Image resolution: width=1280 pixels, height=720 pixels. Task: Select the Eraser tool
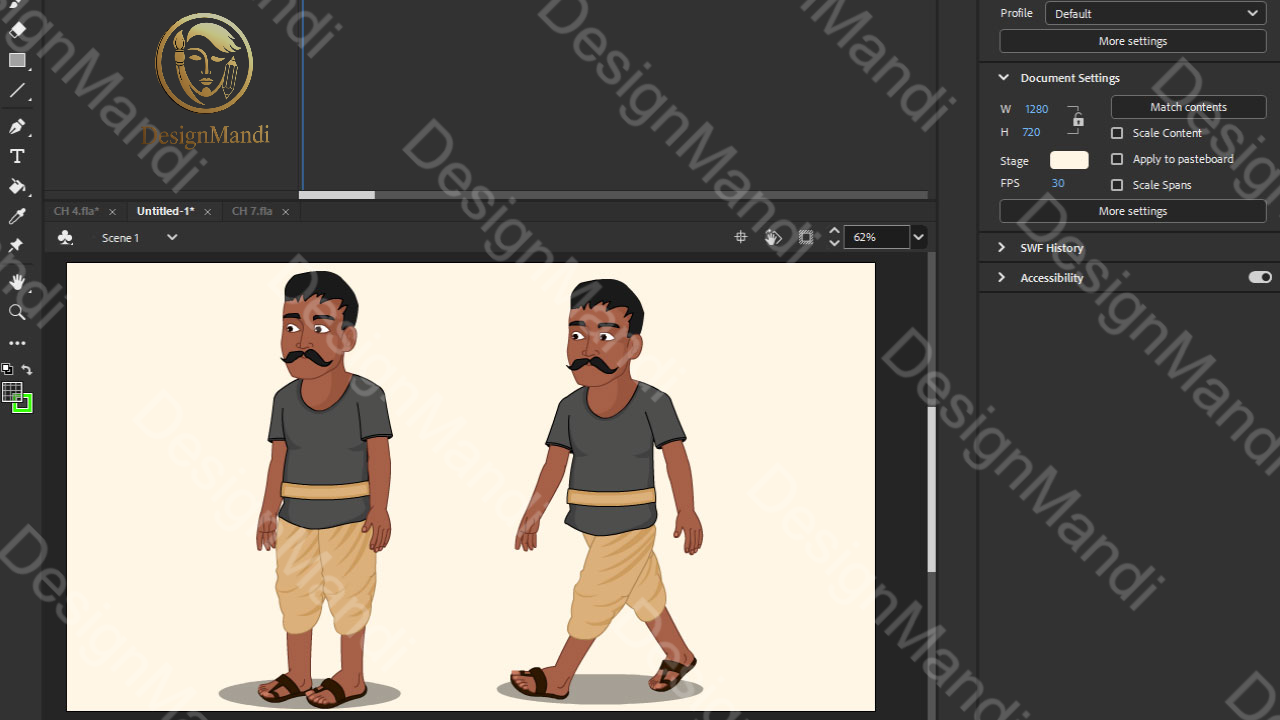(x=16, y=28)
